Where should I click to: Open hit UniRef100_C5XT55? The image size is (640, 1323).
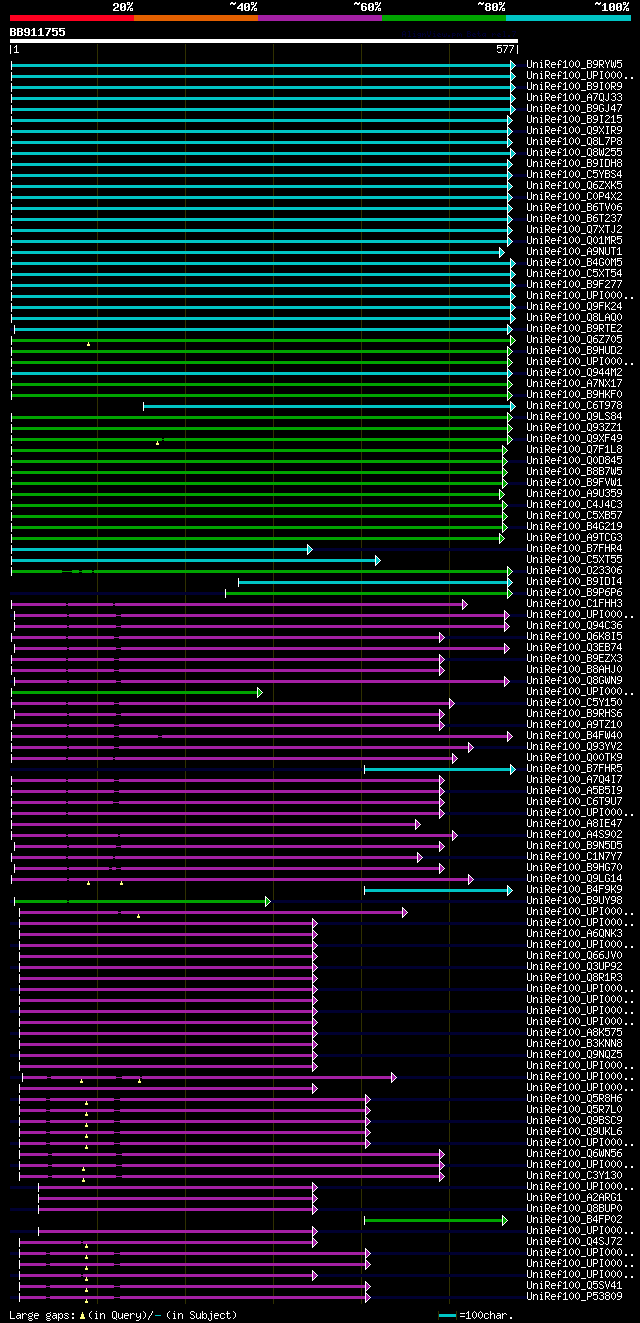574,559
